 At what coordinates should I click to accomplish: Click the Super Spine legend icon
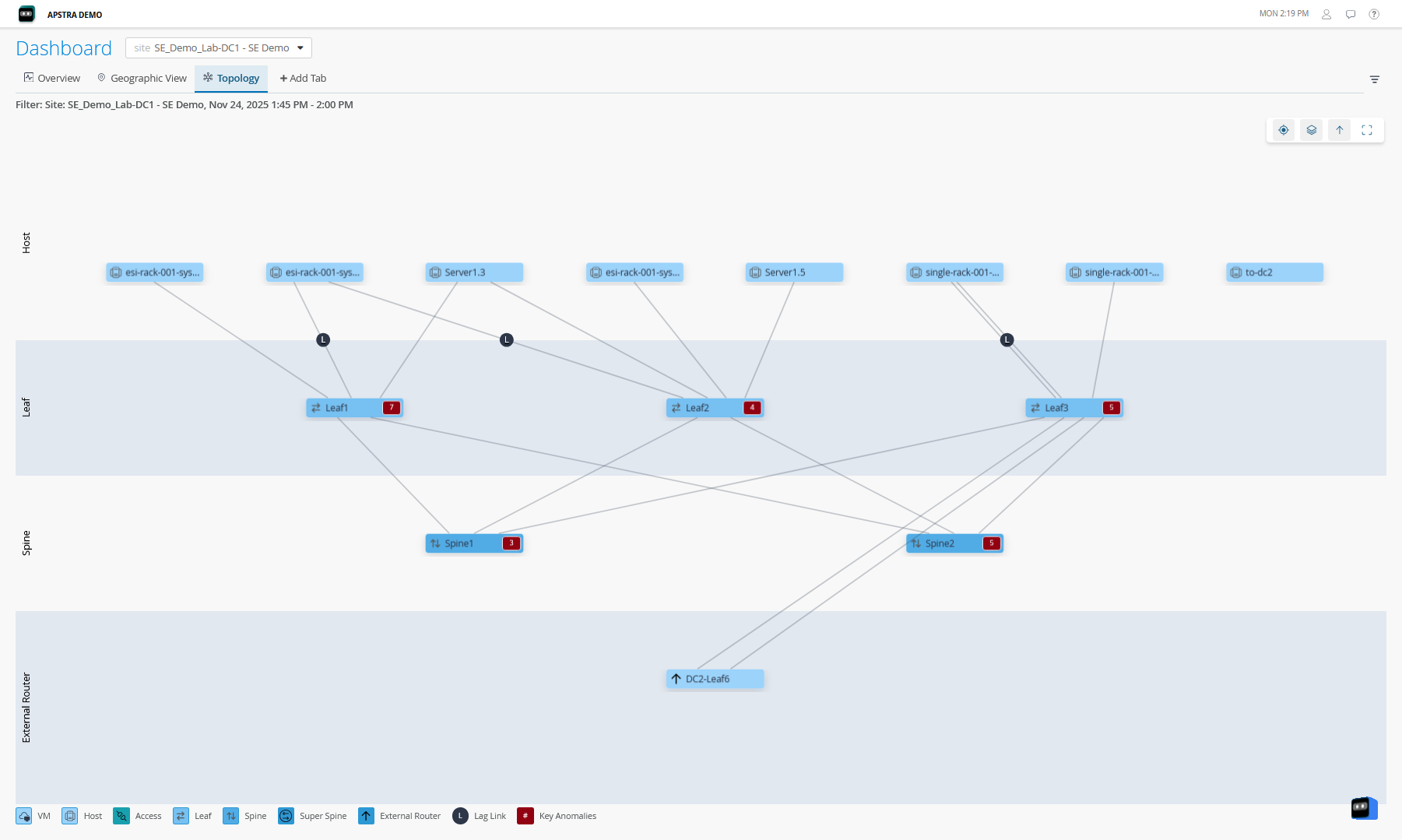pyautogui.click(x=286, y=816)
